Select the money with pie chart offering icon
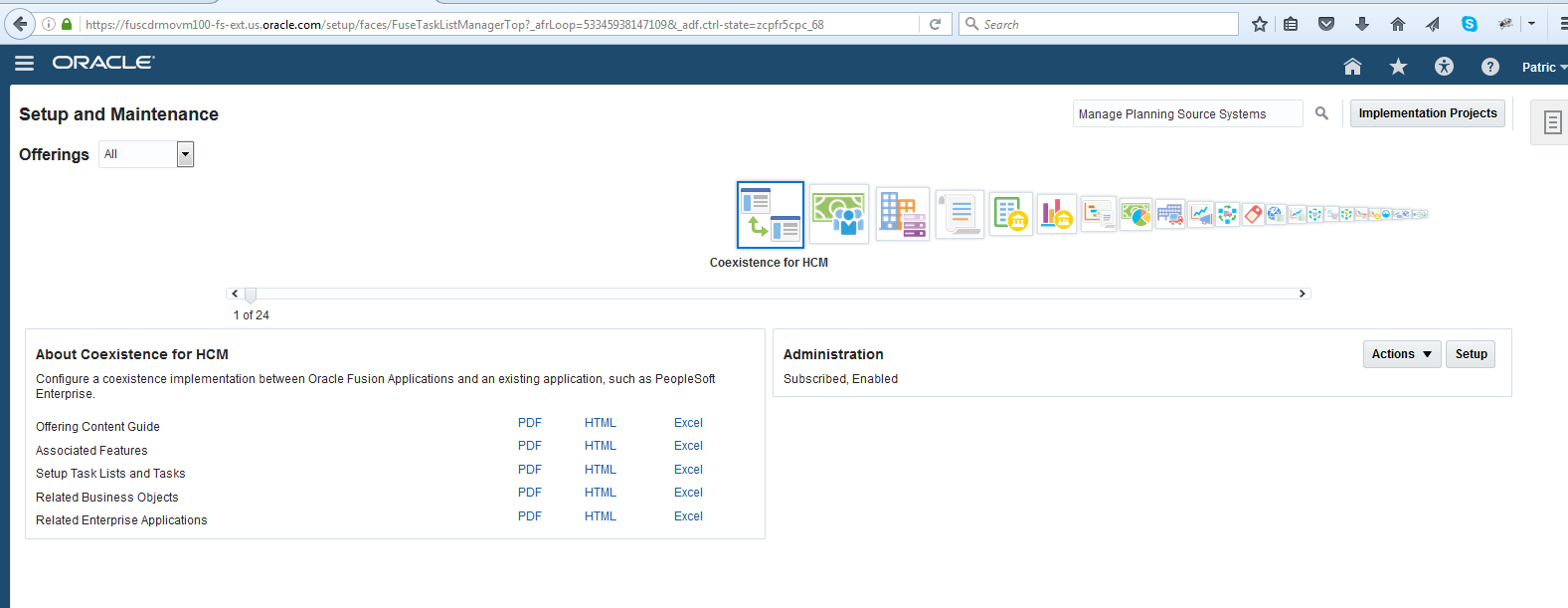Image resolution: width=1568 pixels, height=608 pixels. pyautogui.click(x=1135, y=214)
